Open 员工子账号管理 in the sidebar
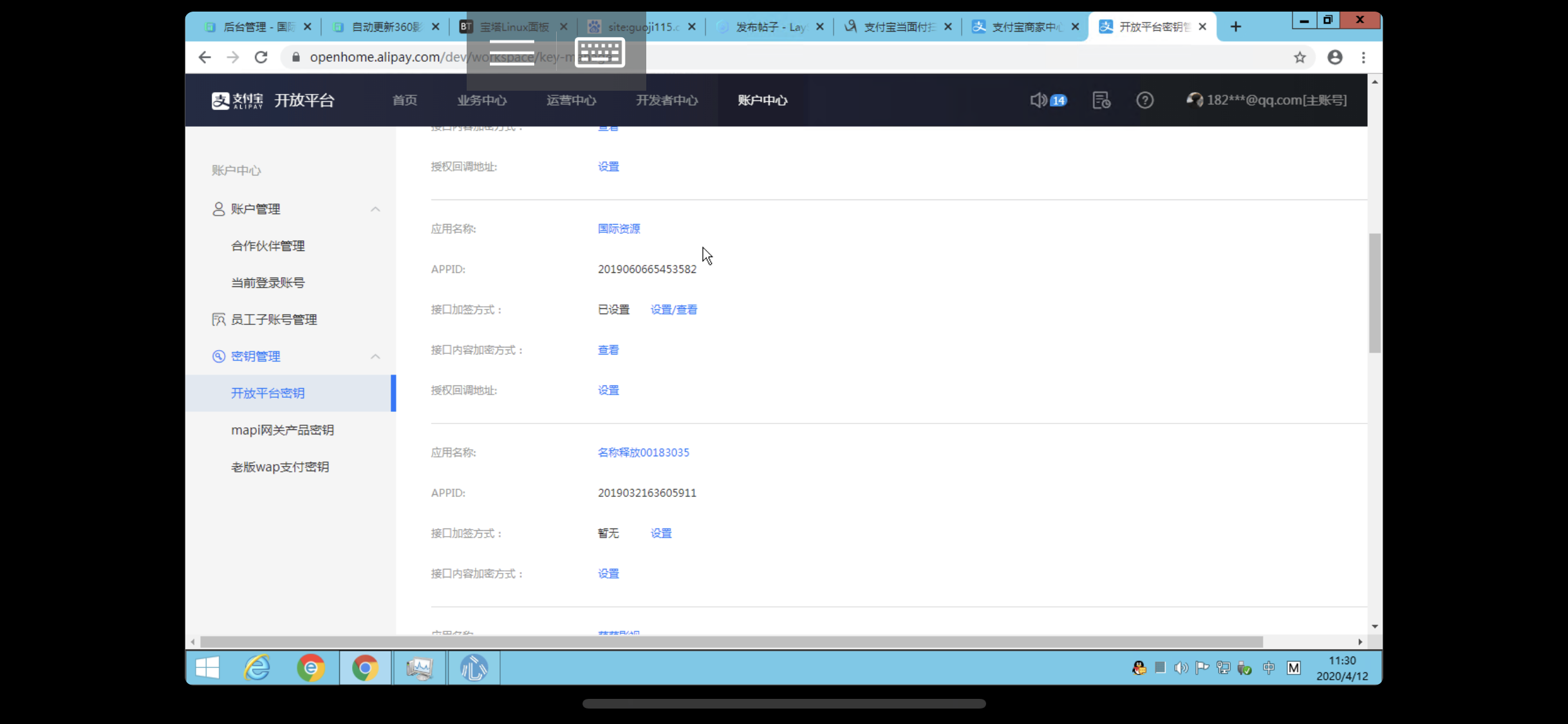1568x724 pixels. (x=274, y=320)
